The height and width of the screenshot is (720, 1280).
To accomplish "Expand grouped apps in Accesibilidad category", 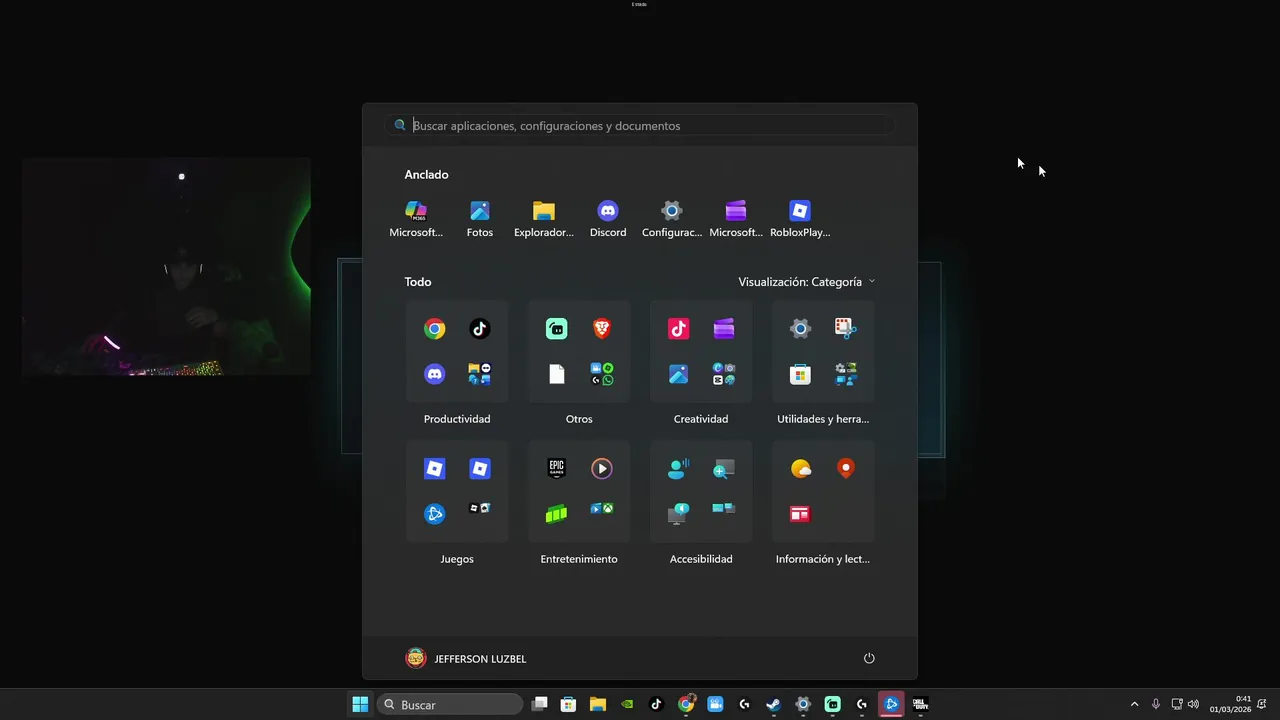I will 724,509.
